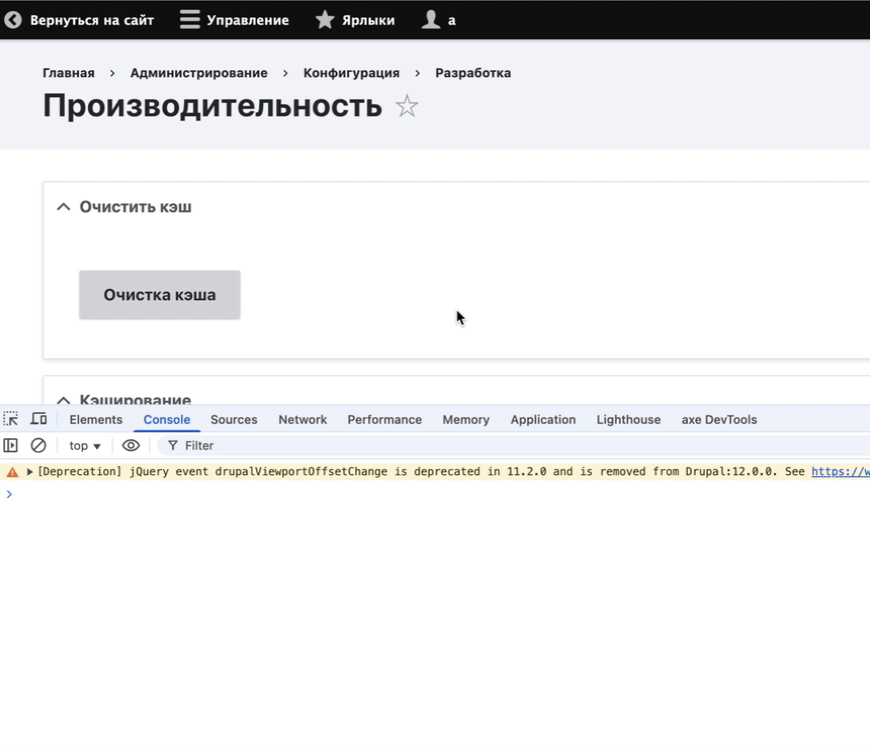Click the star icon next to Ярлыки
The height and width of the screenshot is (750, 870).
click(x=325, y=20)
